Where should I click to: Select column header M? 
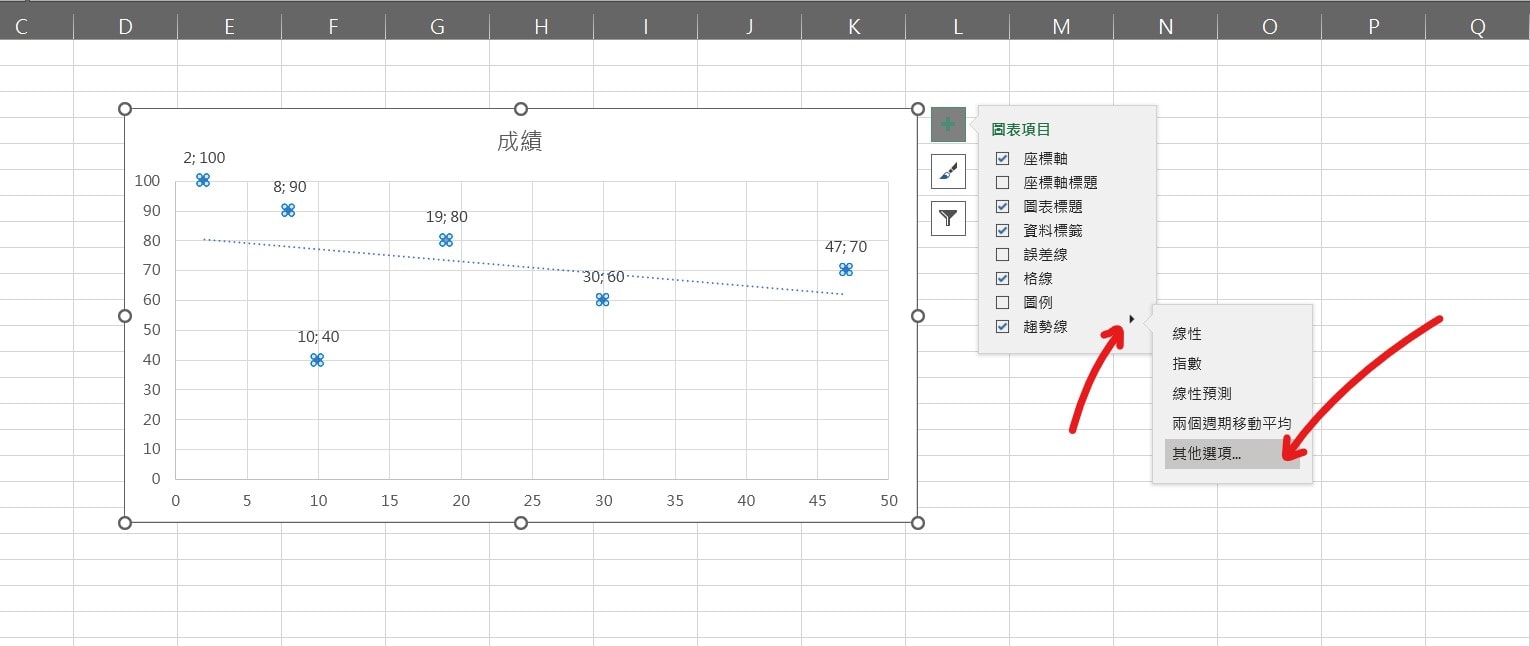click(1061, 27)
